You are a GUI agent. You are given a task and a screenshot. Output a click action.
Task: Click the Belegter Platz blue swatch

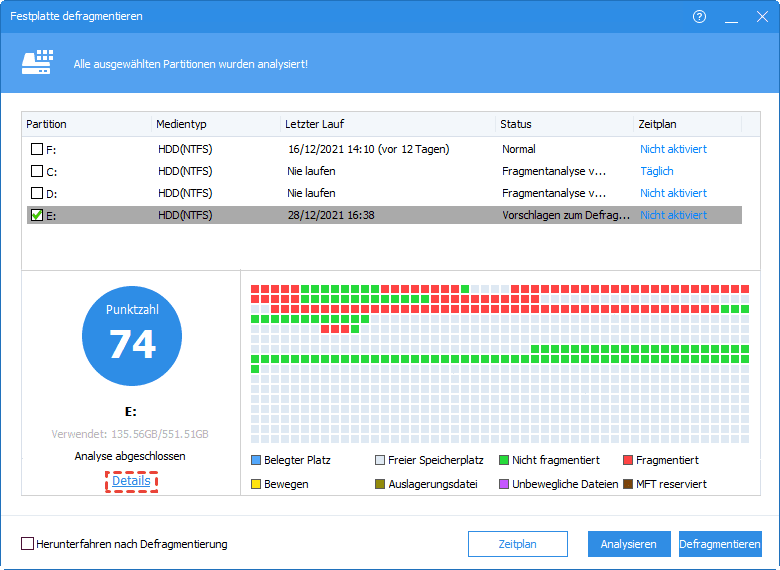pyautogui.click(x=256, y=460)
